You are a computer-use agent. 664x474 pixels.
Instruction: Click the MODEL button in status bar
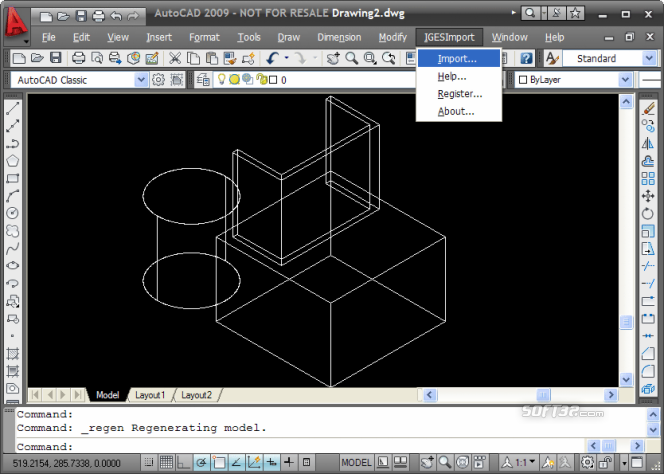(x=356, y=462)
